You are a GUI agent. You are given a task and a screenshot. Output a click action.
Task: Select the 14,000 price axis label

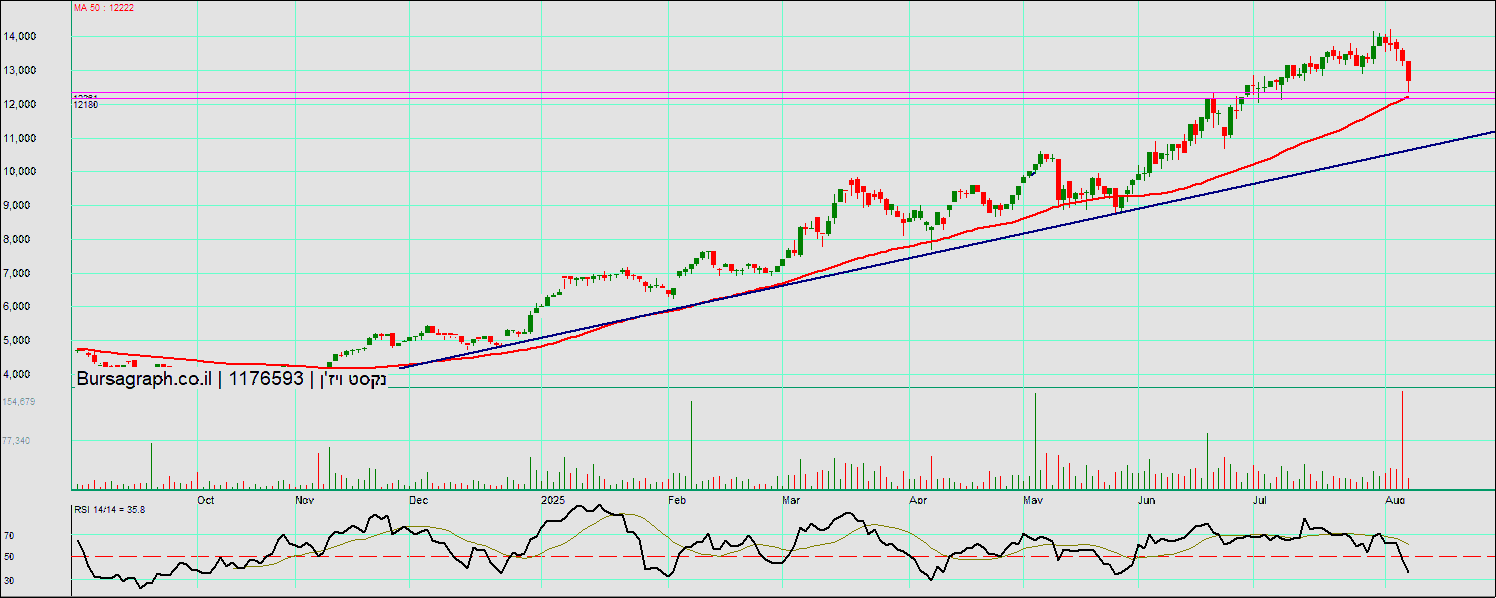49,37
